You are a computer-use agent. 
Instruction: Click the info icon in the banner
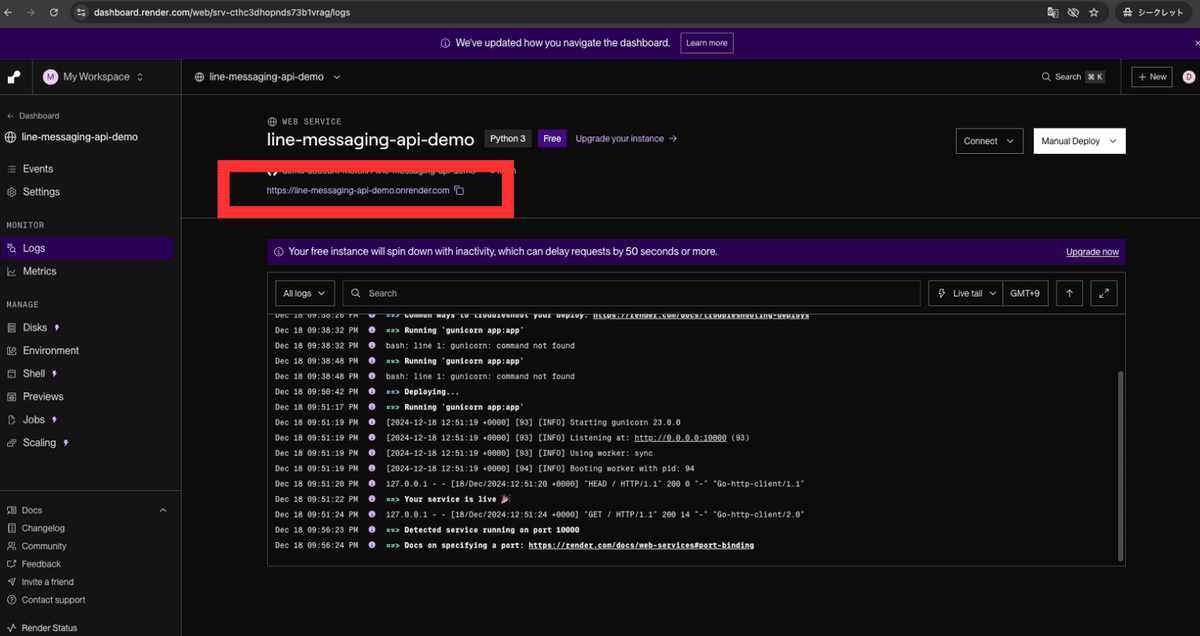point(444,43)
